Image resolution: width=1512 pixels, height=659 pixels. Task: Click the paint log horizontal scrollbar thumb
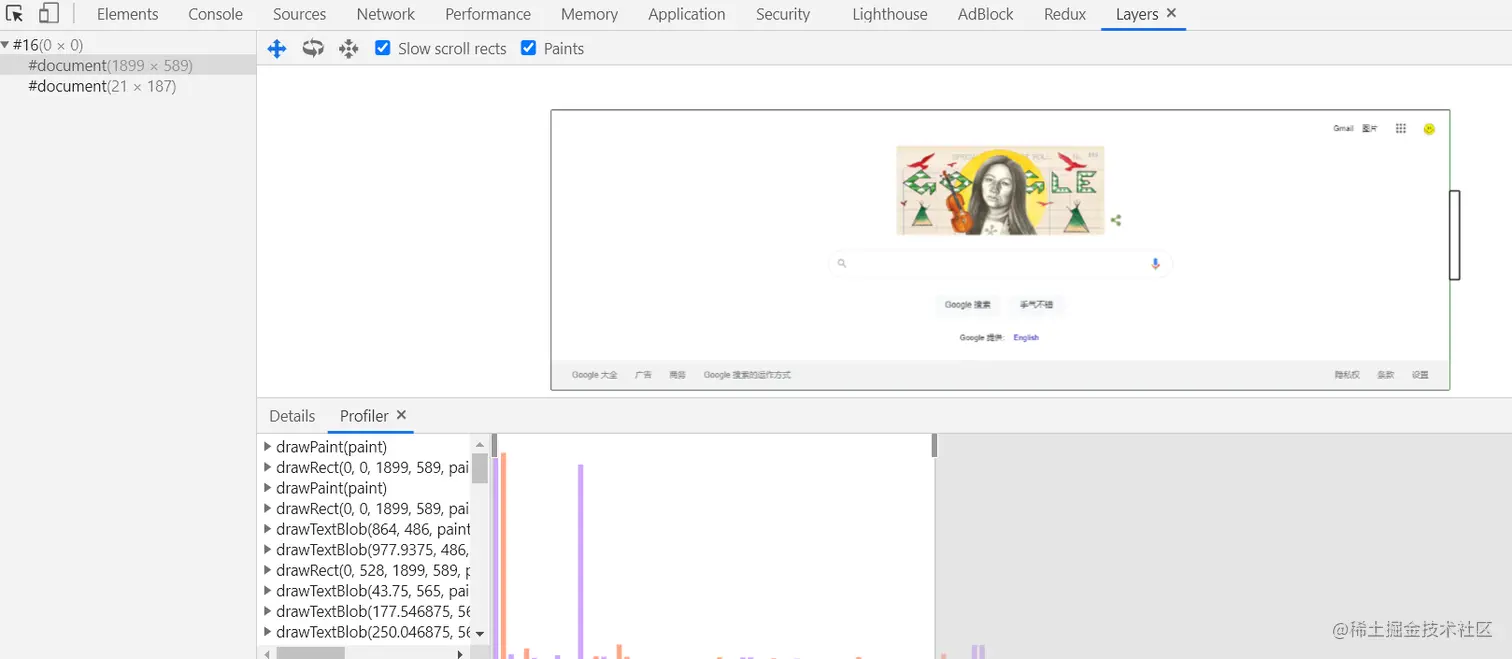tap(310, 653)
